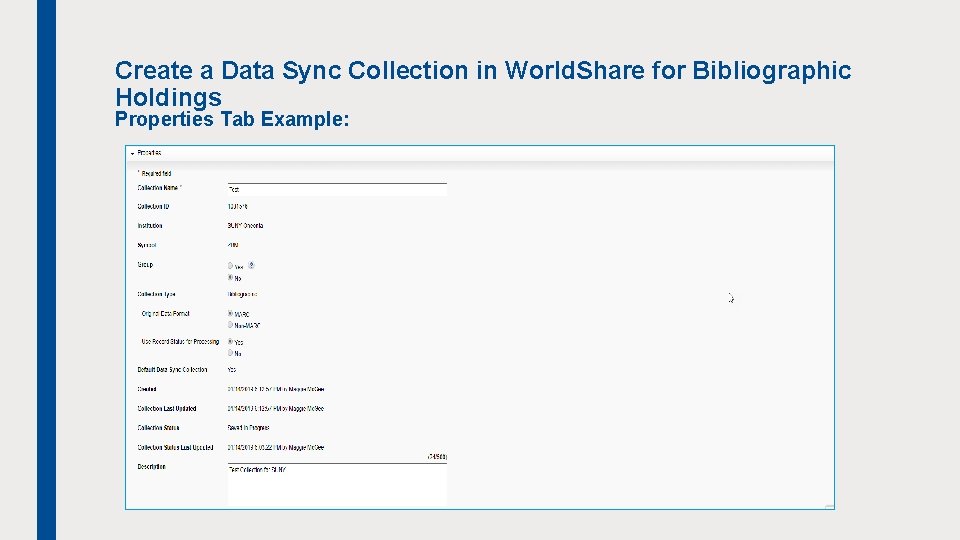Screen dimensions: 960x540
Task: Click the Collection Name input field
Action: click(337, 190)
